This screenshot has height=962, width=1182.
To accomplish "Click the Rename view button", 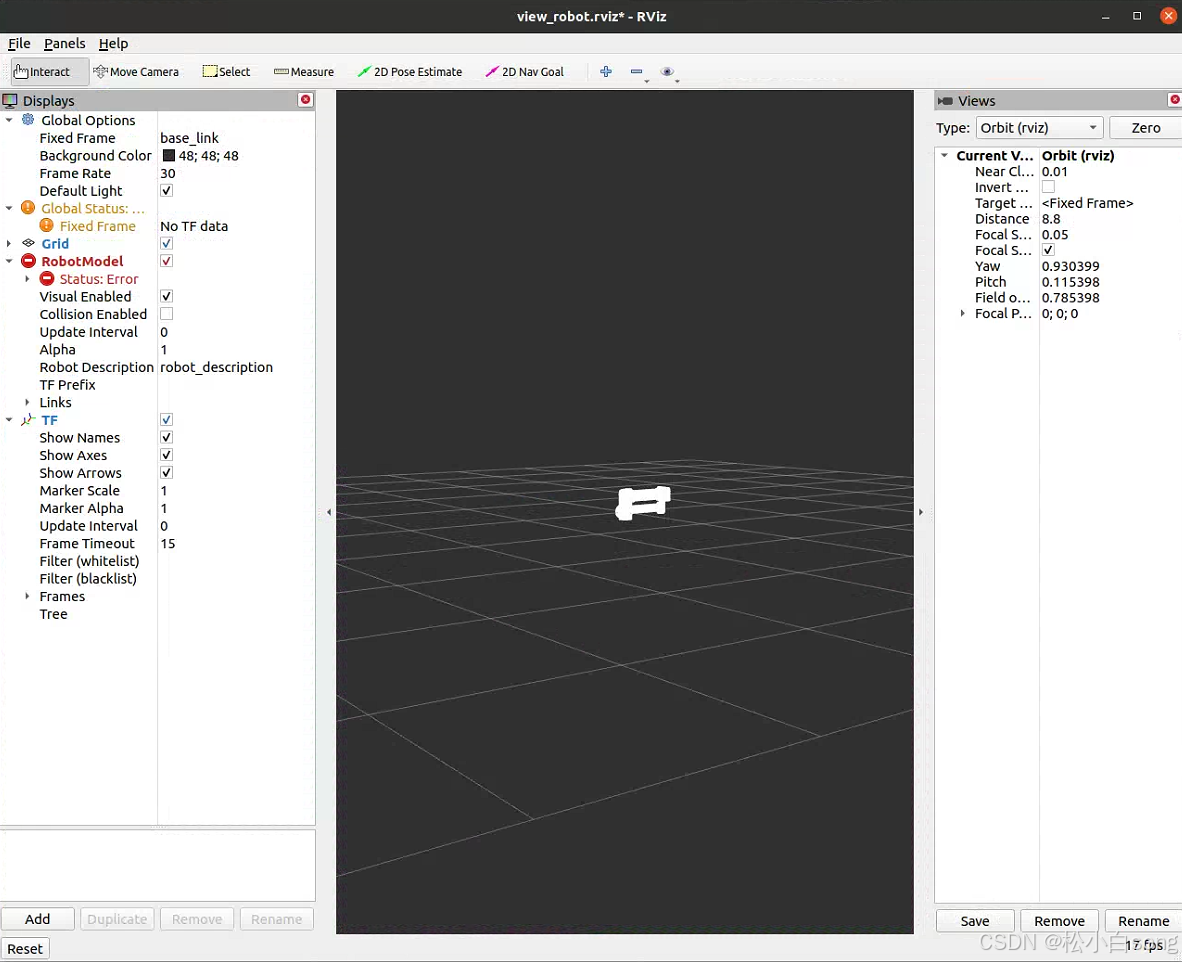I will tap(1143, 921).
